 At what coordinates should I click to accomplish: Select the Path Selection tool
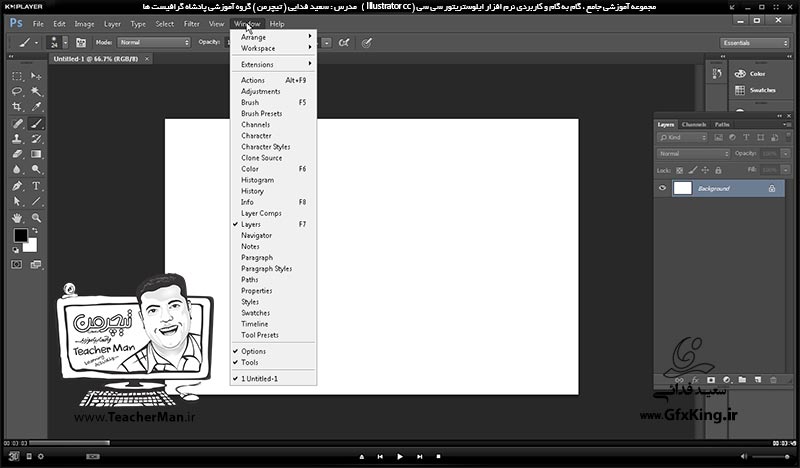pyautogui.click(x=17, y=201)
